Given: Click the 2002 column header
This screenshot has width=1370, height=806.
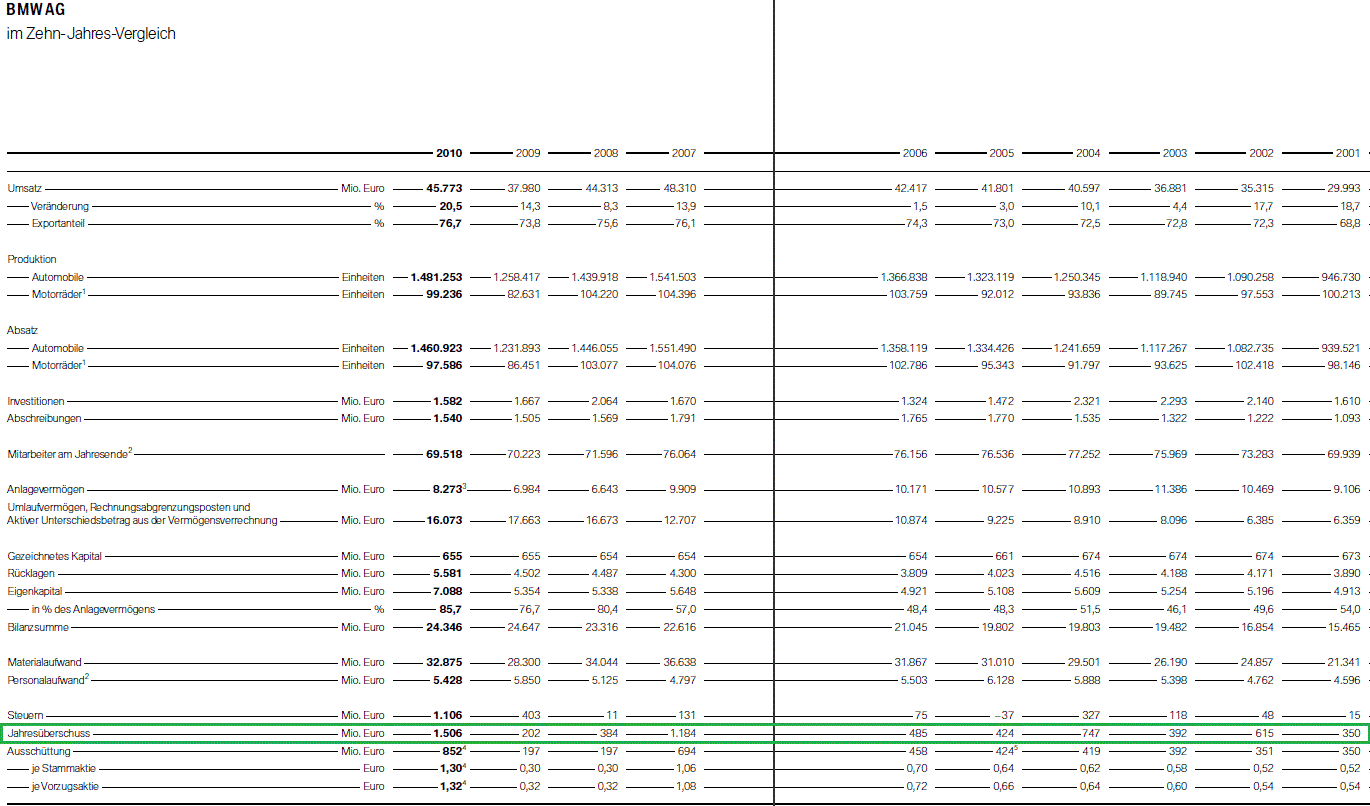Looking at the screenshot, I should pyautogui.click(x=1261, y=153).
